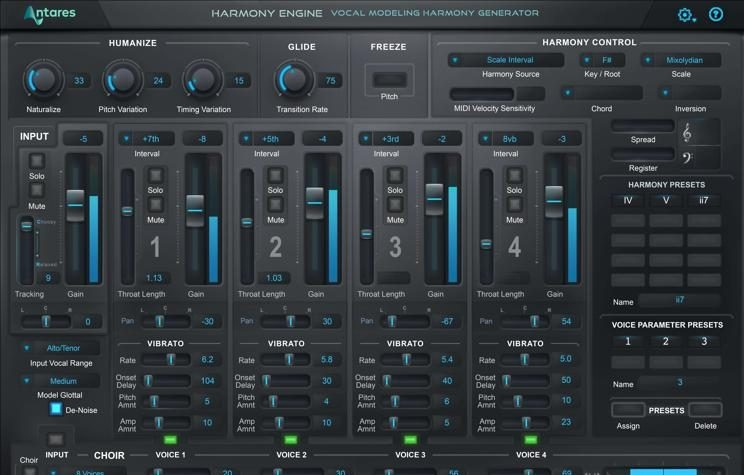Click the Input Tracking slider
744x475 pixels.
[x=27, y=250]
